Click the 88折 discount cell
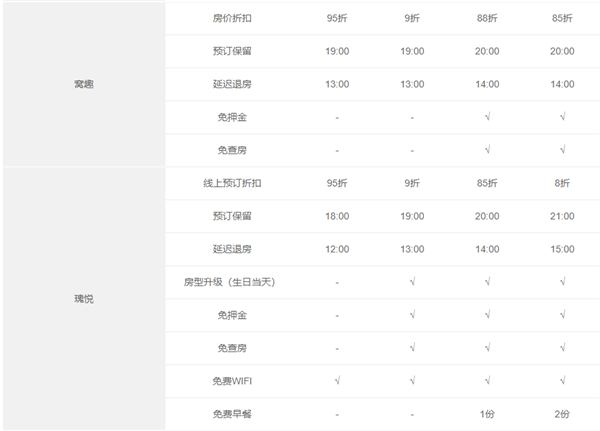This screenshot has width=600, height=431. coord(487,19)
